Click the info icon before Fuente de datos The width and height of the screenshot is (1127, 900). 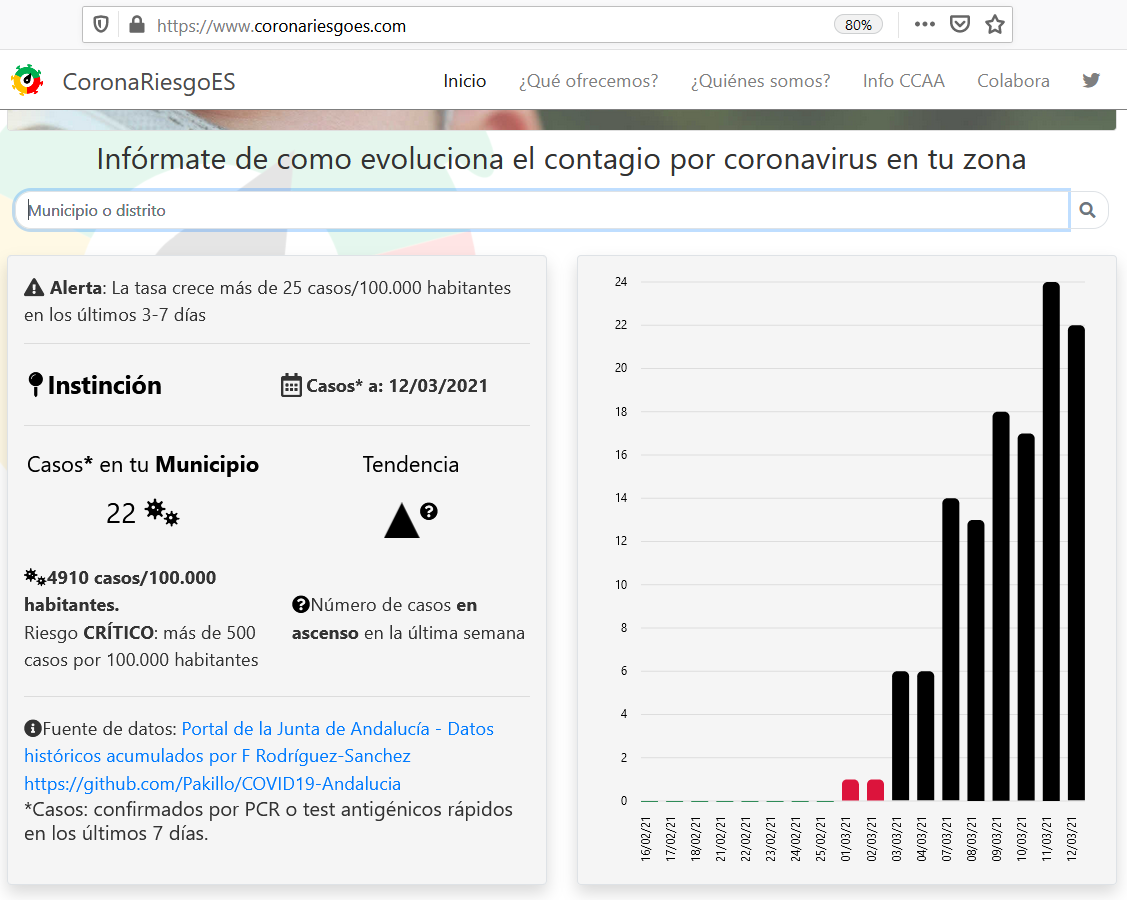[33, 728]
